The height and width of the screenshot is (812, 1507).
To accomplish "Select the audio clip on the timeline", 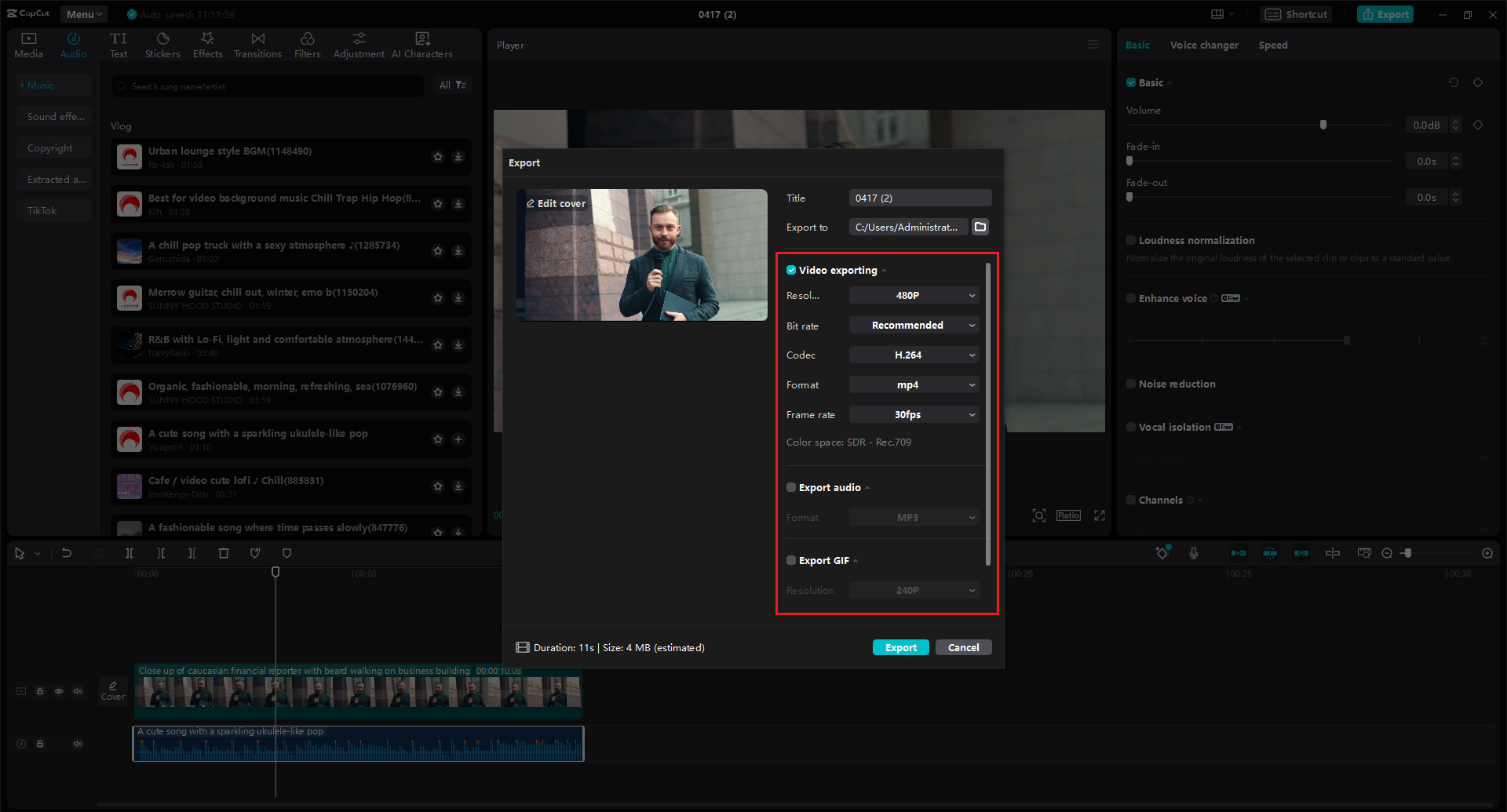I will (358, 744).
